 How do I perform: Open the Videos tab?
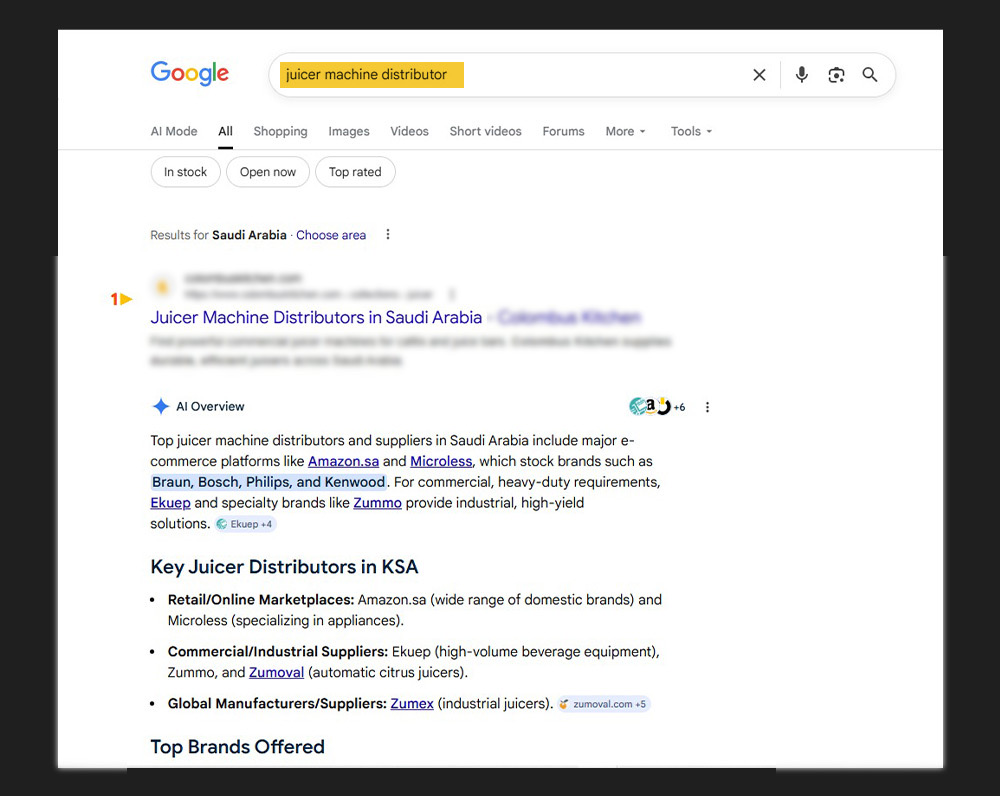coord(409,131)
